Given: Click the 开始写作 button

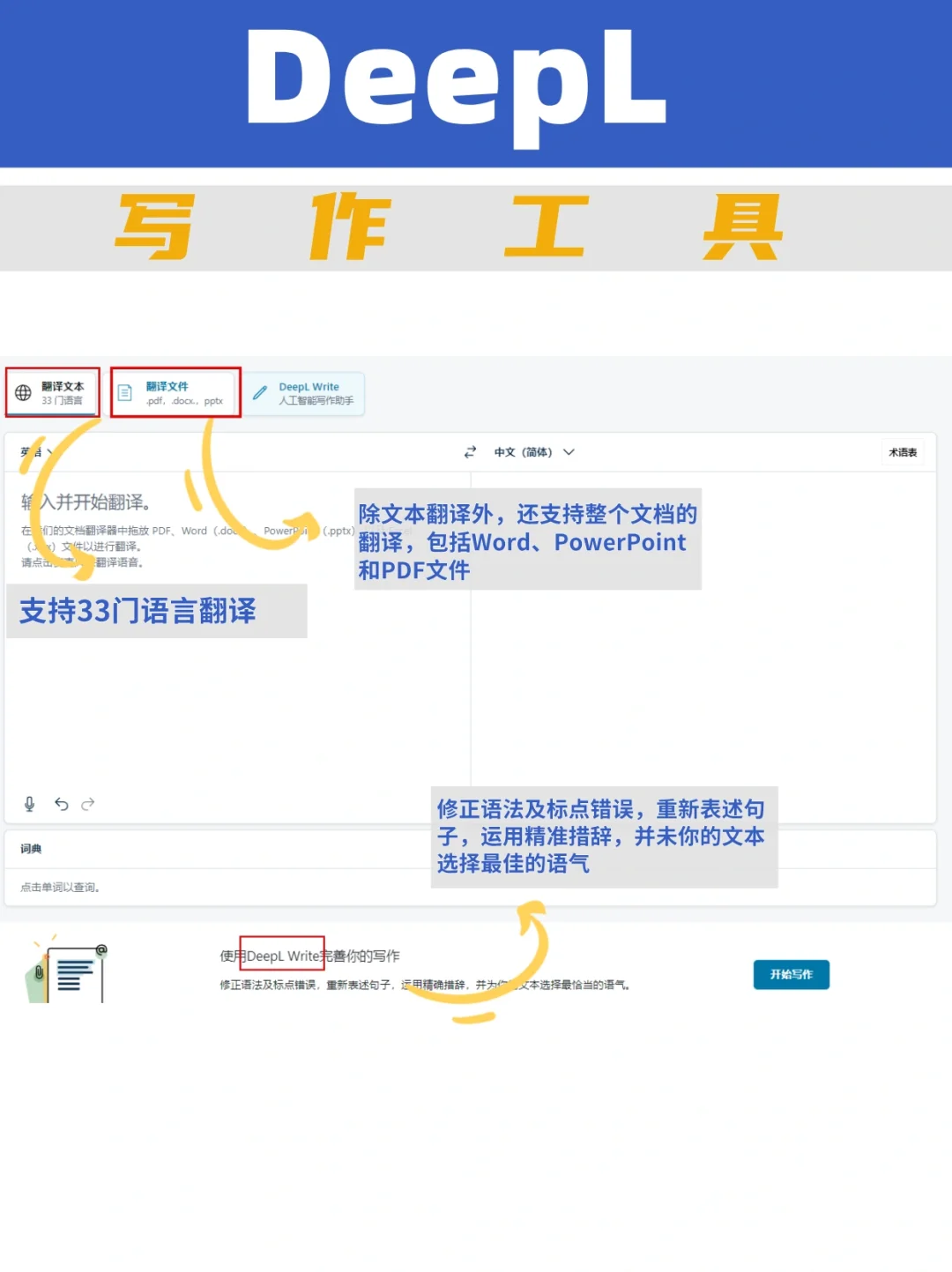Looking at the screenshot, I should pos(792,975).
